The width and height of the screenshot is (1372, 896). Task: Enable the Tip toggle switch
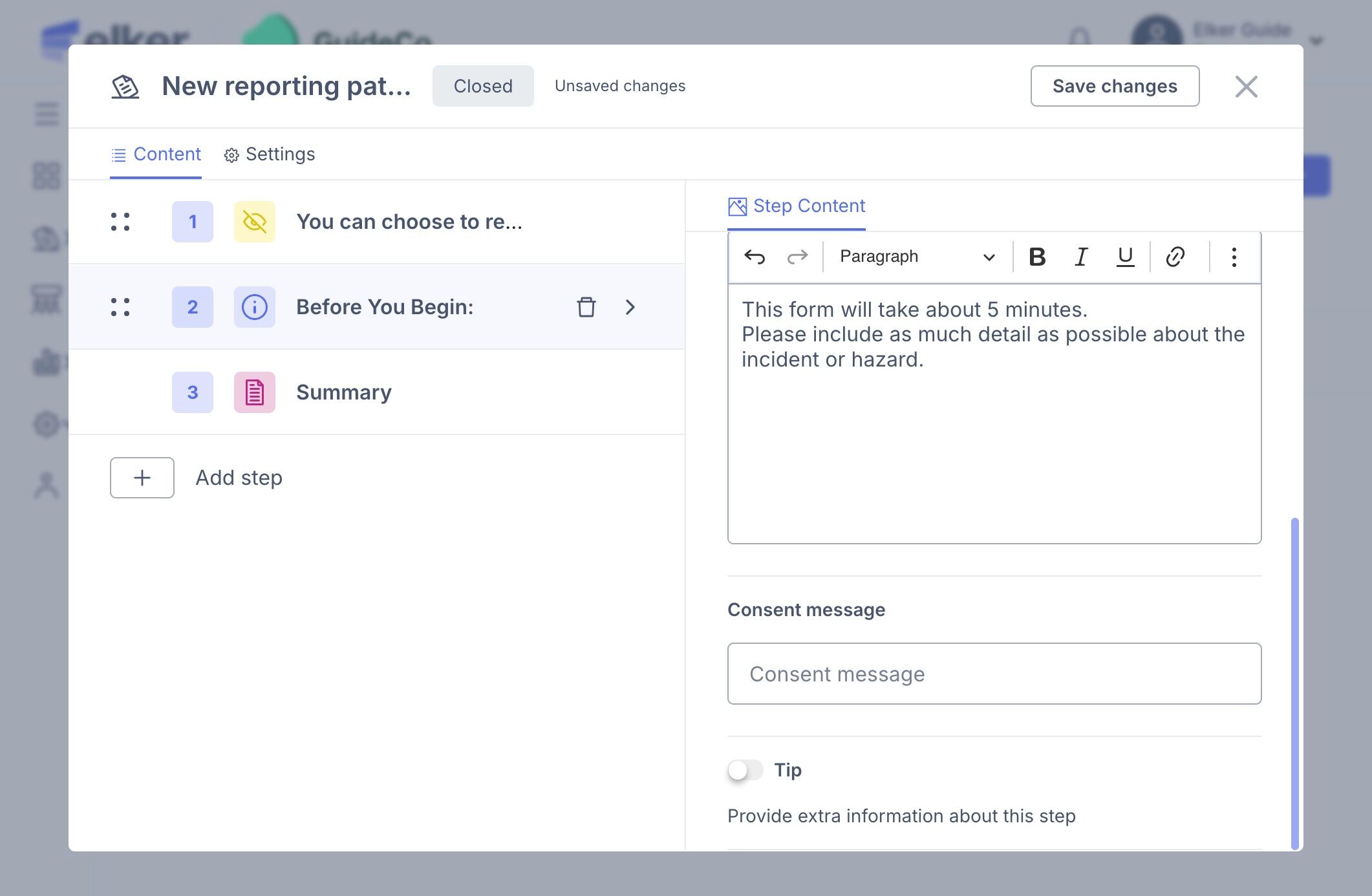pyautogui.click(x=745, y=770)
